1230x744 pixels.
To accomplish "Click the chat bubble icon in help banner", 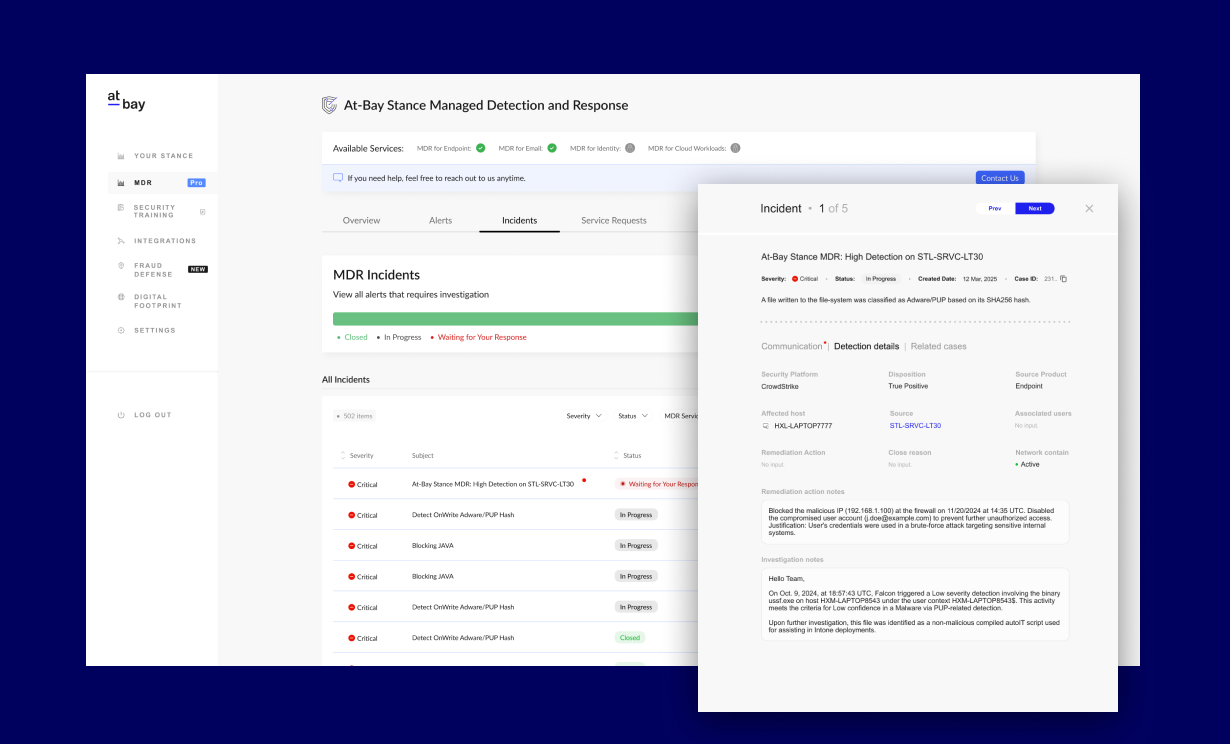I will [x=338, y=178].
